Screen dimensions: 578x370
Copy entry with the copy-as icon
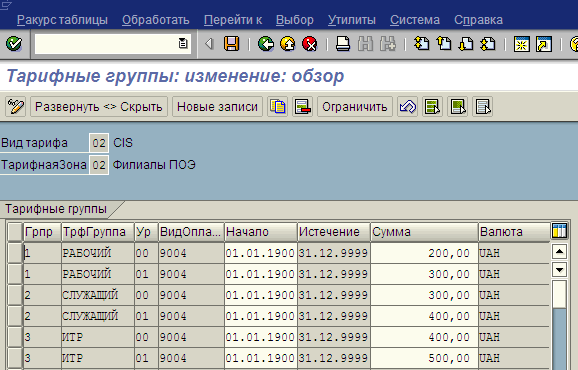tap(278, 107)
